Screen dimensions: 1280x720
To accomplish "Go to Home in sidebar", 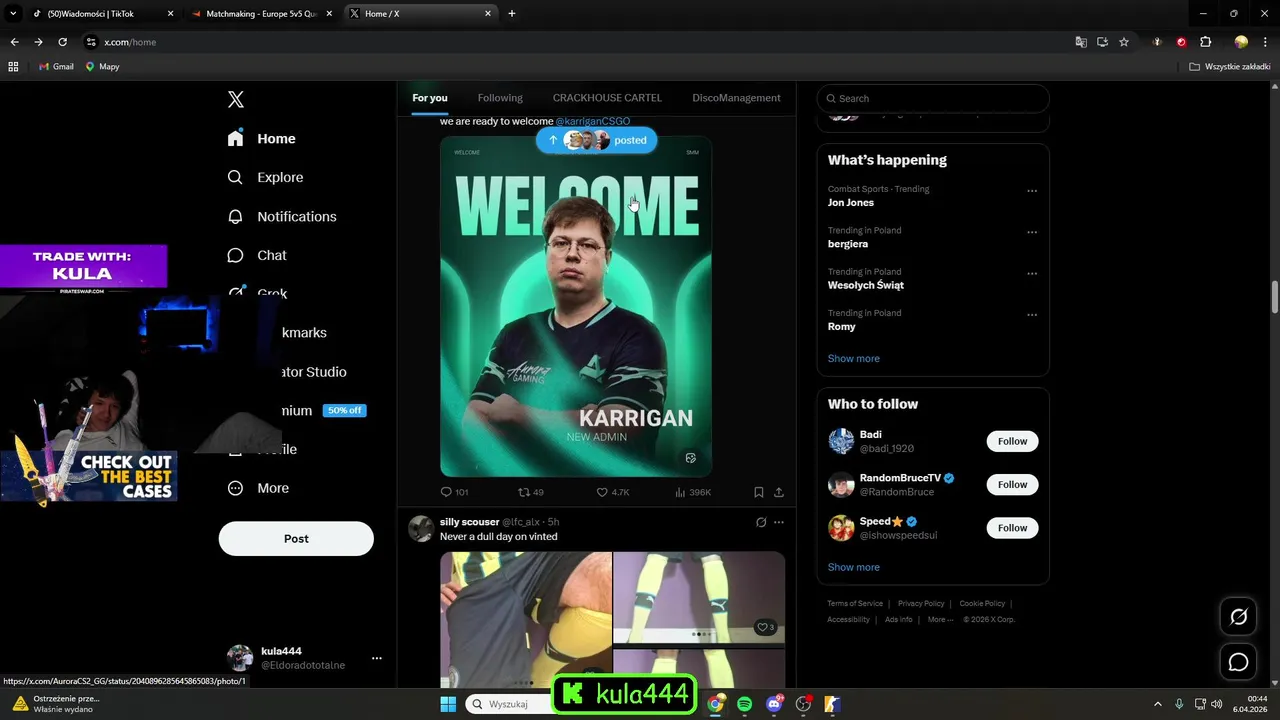I will click(262, 139).
